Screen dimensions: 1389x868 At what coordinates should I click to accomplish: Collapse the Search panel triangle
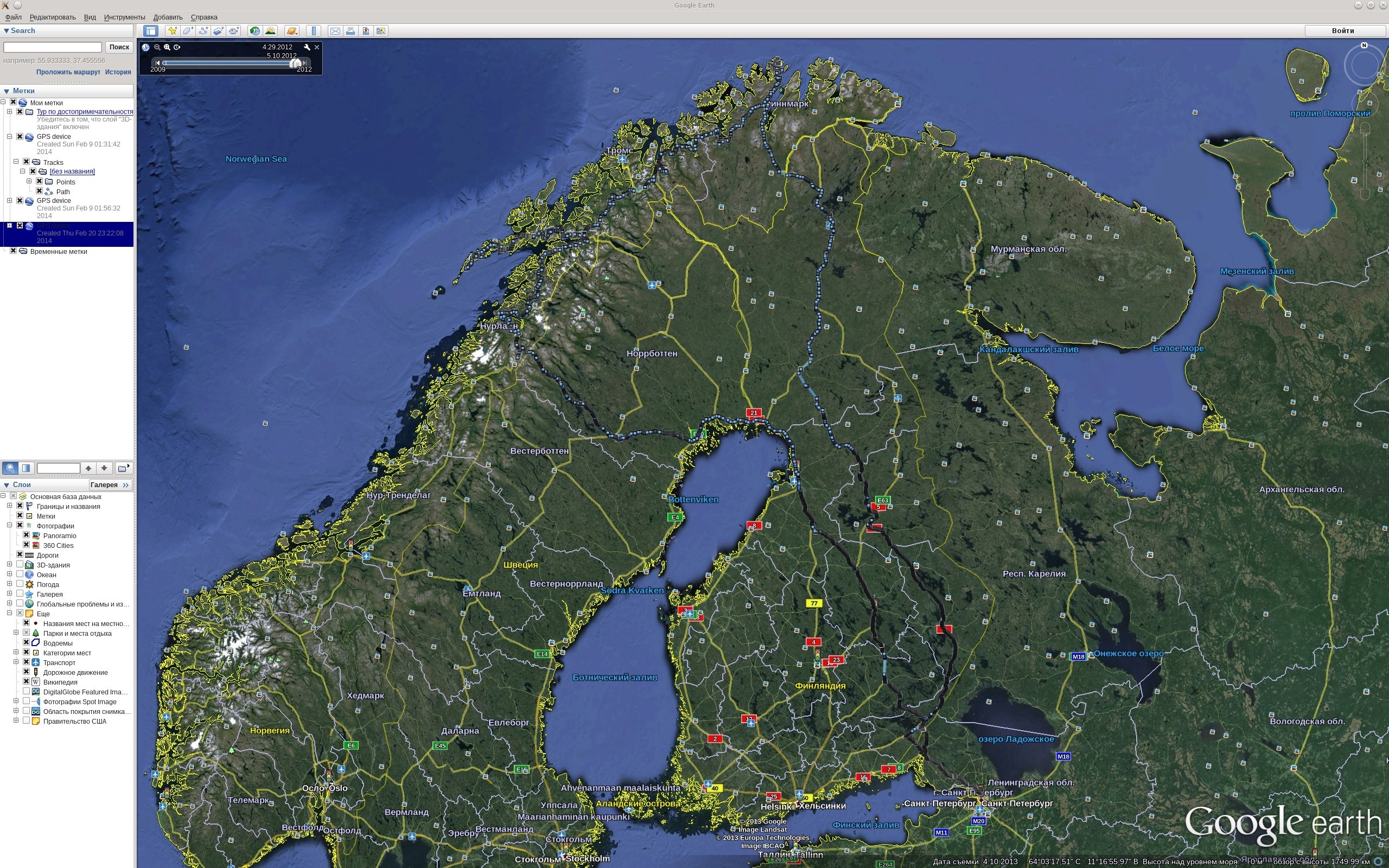7,31
